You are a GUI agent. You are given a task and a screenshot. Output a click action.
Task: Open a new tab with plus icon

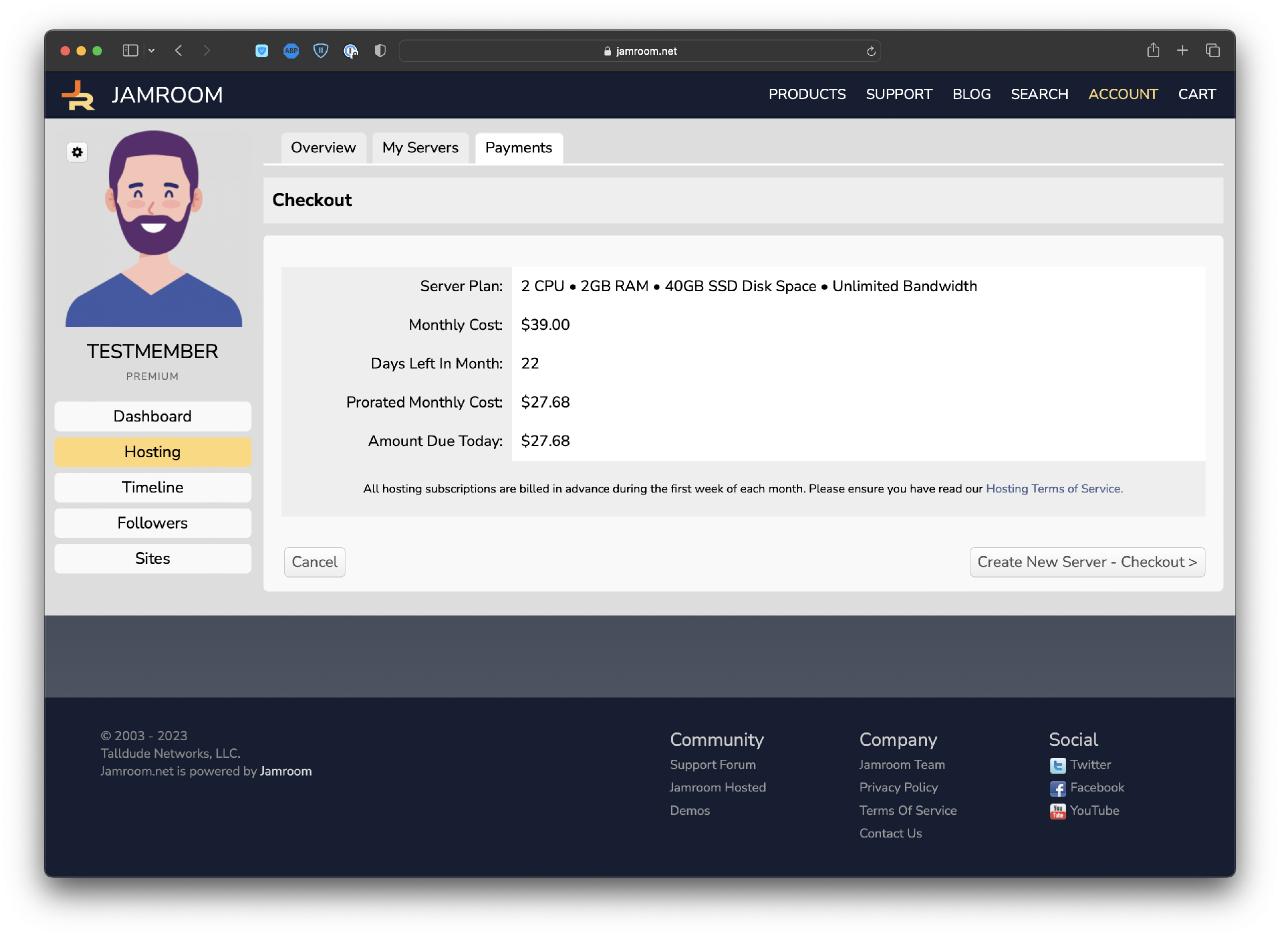1182,51
